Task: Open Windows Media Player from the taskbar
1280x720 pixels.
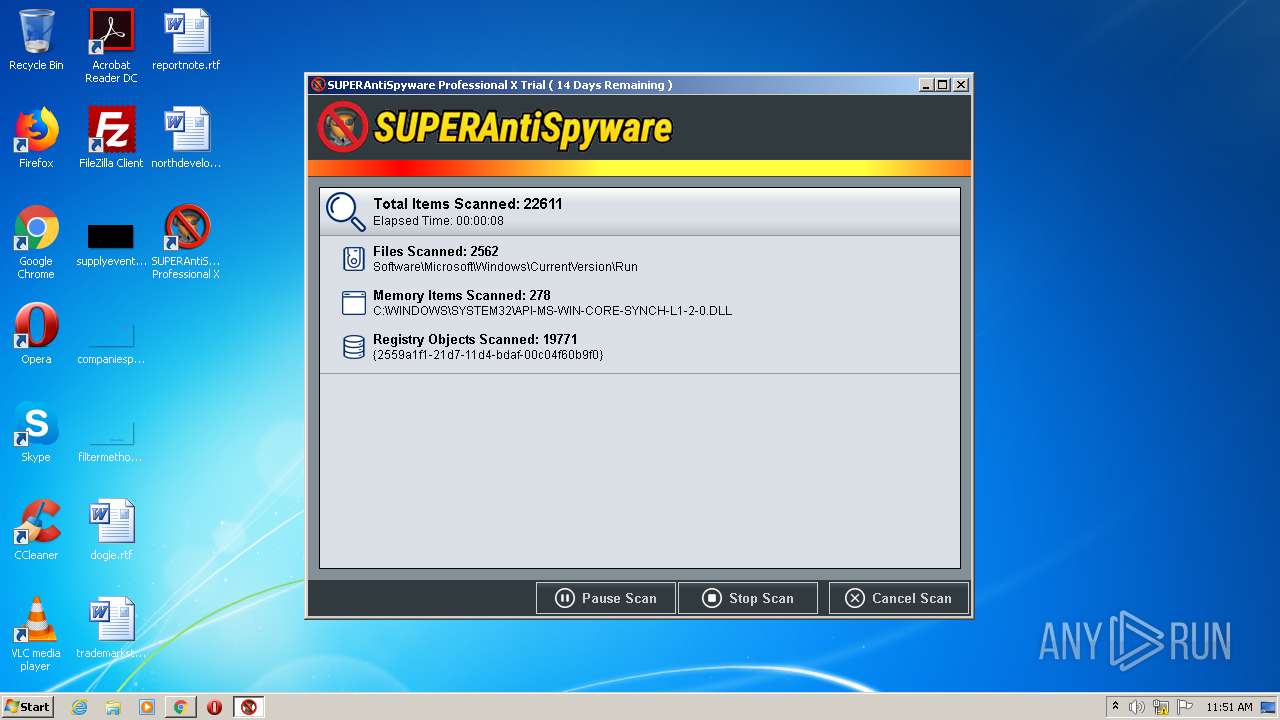Action: [x=147, y=707]
